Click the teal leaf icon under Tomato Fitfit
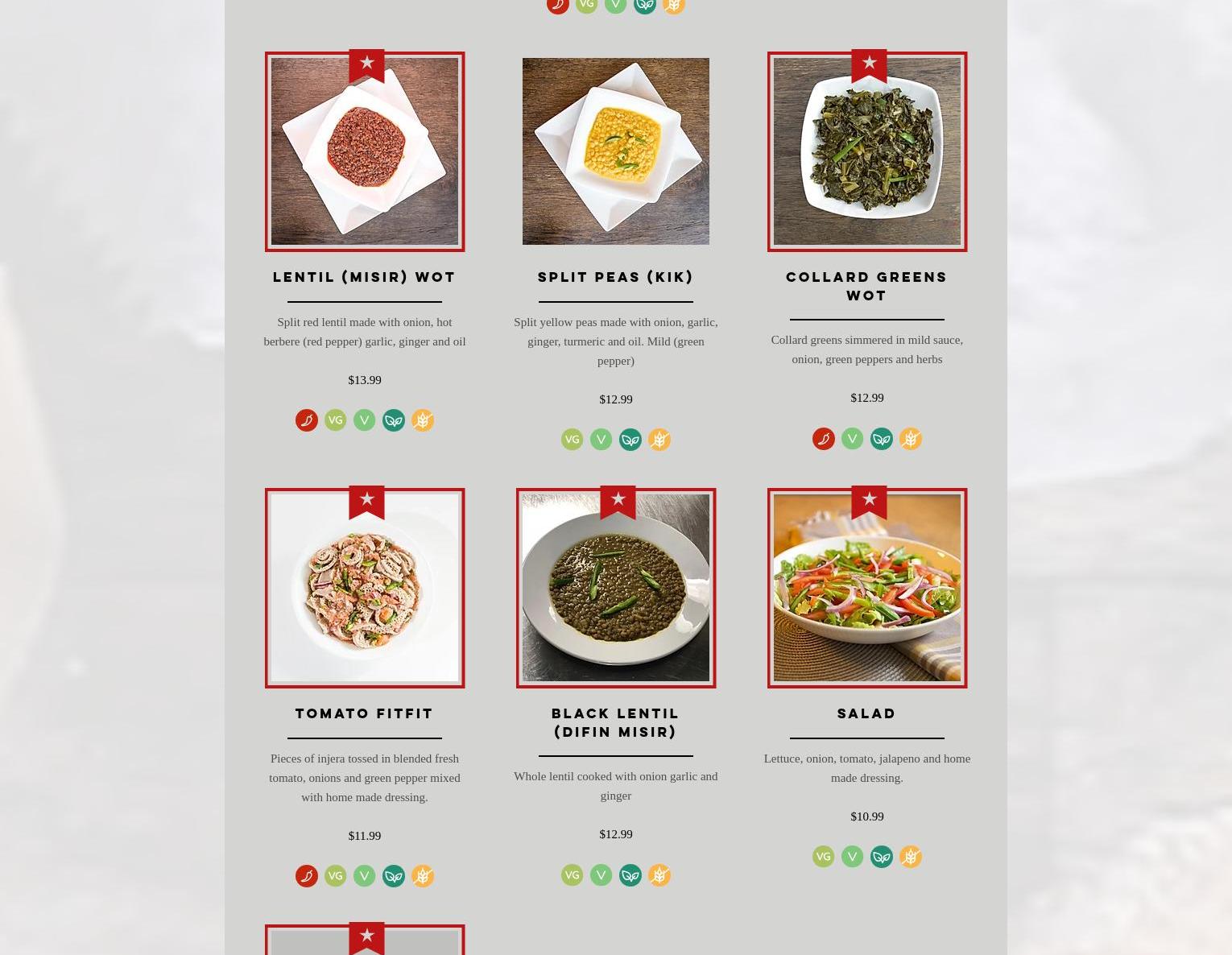 (x=394, y=876)
